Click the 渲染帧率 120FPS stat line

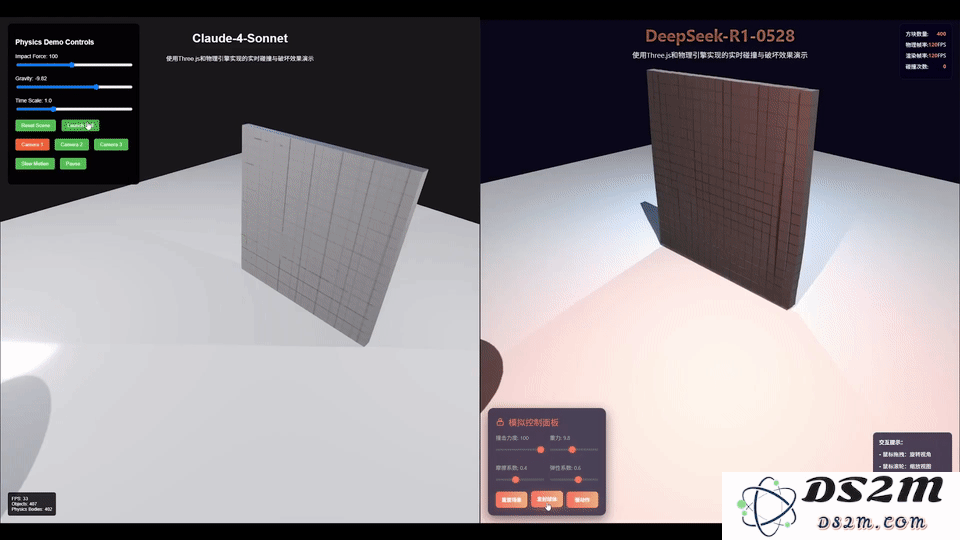[926, 56]
